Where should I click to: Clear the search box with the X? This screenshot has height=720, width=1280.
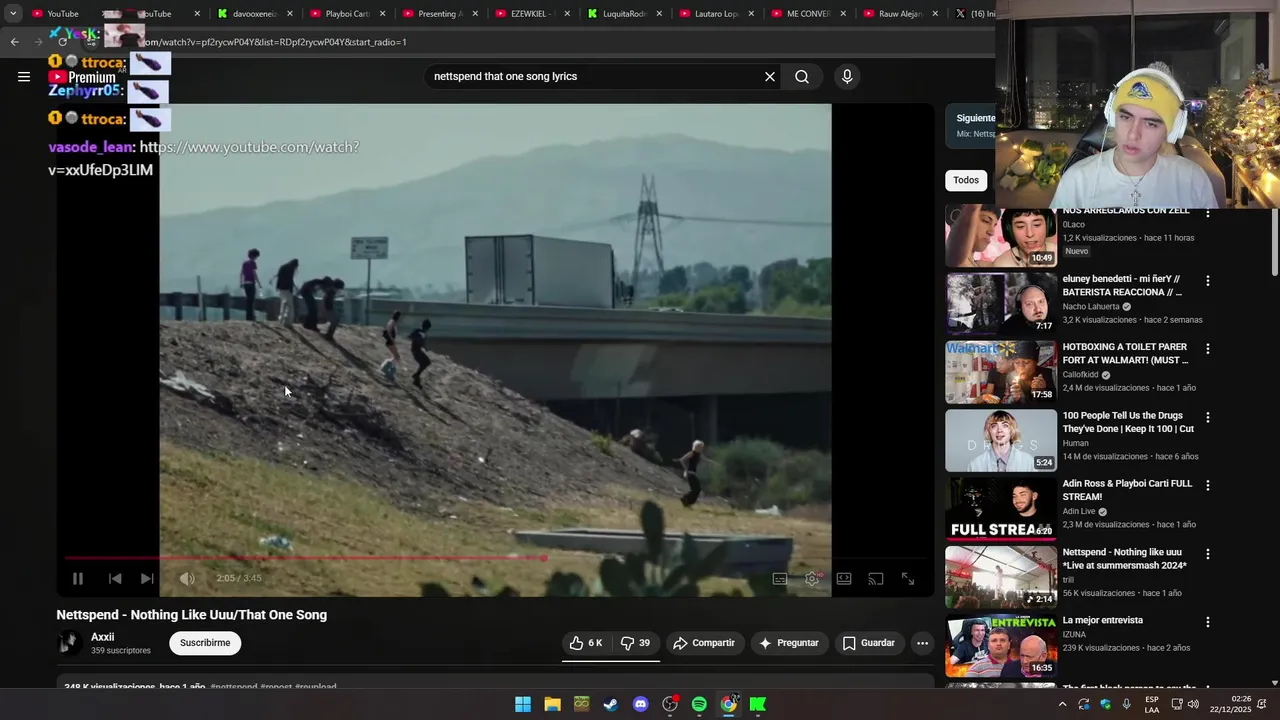click(x=770, y=76)
